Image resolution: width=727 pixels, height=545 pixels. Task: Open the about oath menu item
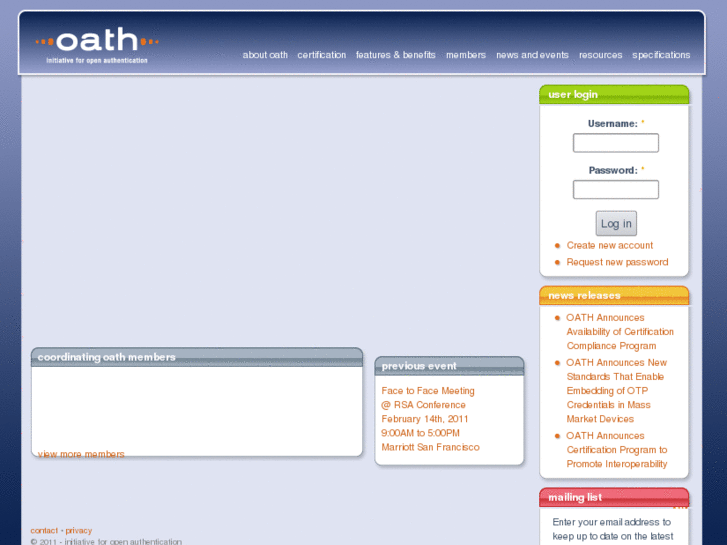click(265, 55)
